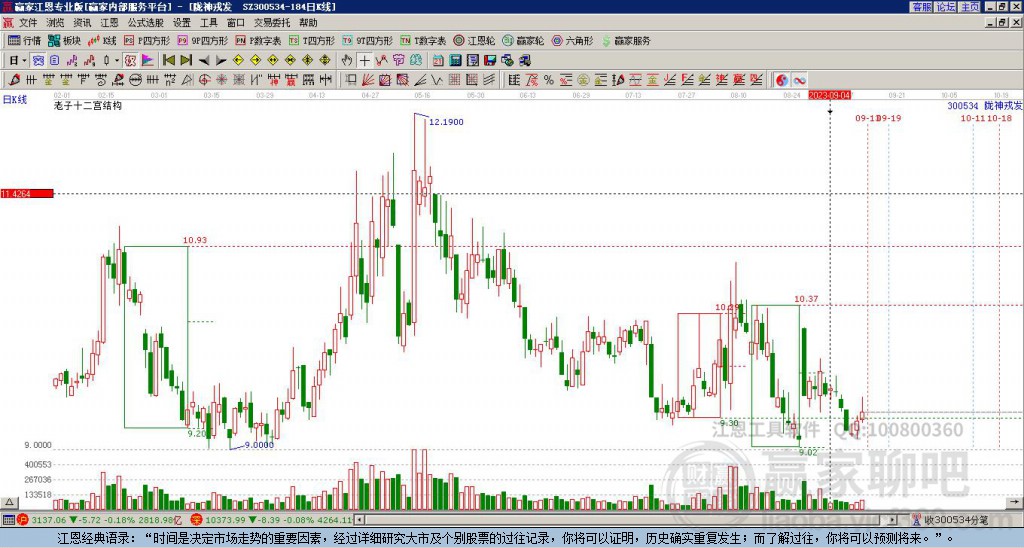Click the angle line tool icon
The width and height of the screenshot is (1024, 548).
point(420,80)
